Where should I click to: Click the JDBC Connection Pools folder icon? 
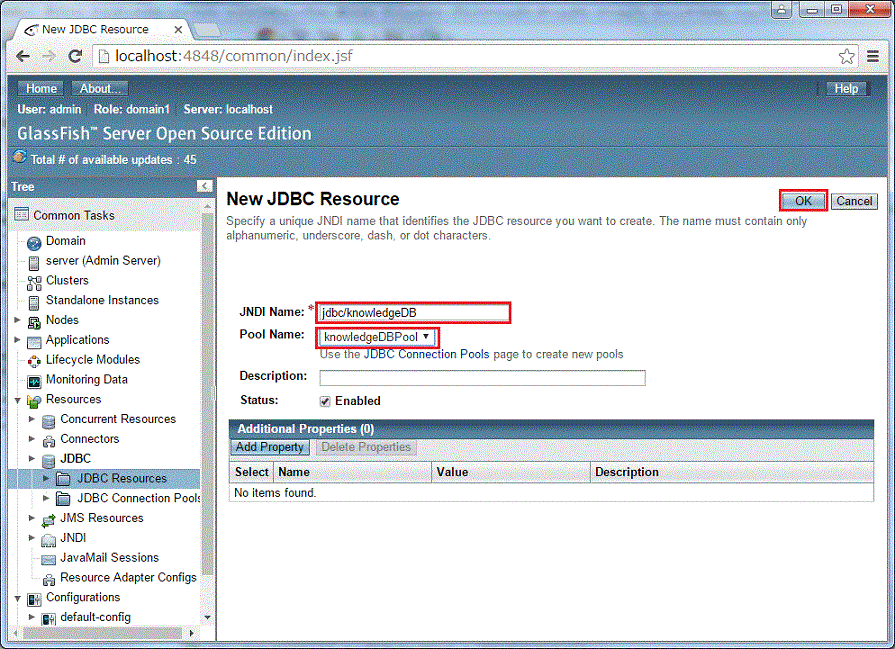63,498
